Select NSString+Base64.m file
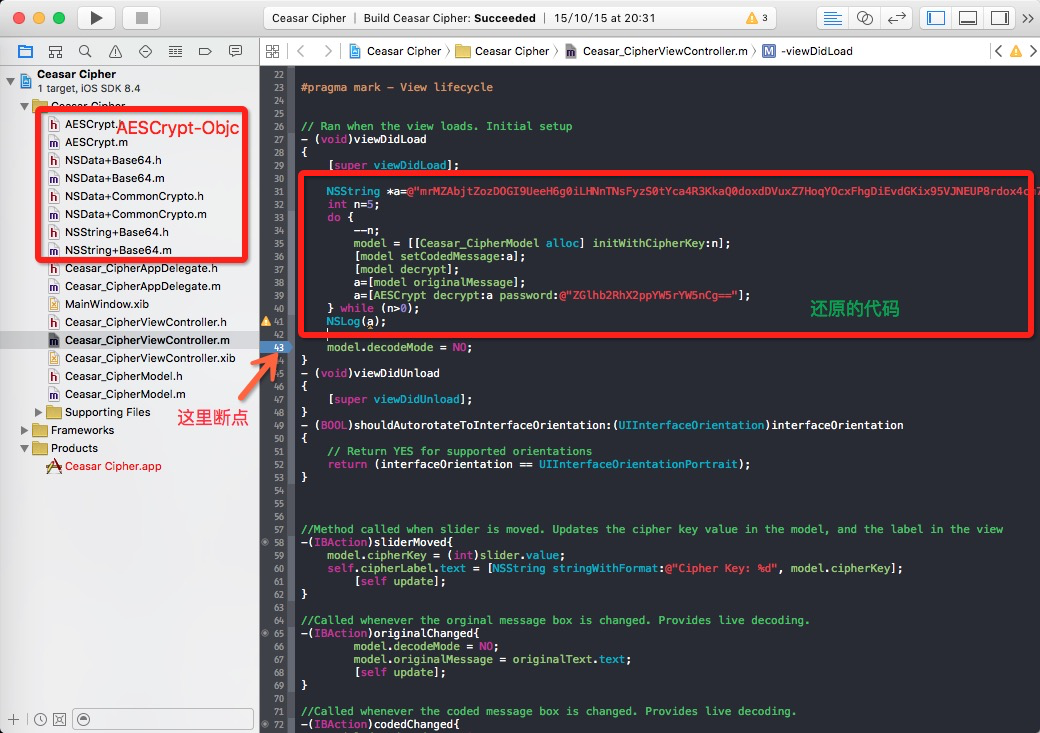 coord(118,250)
